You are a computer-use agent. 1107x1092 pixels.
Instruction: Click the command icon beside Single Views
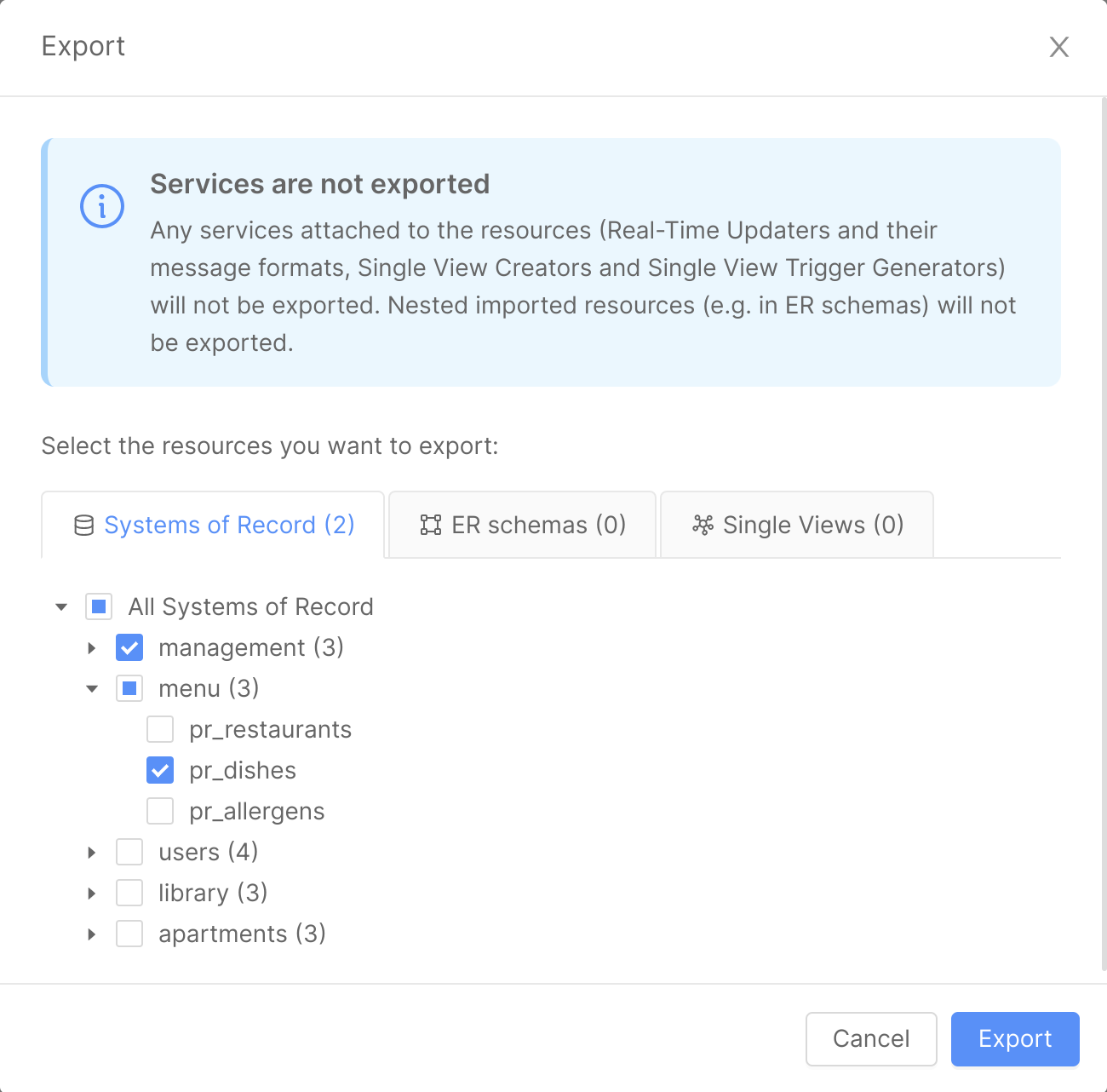tap(703, 526)
